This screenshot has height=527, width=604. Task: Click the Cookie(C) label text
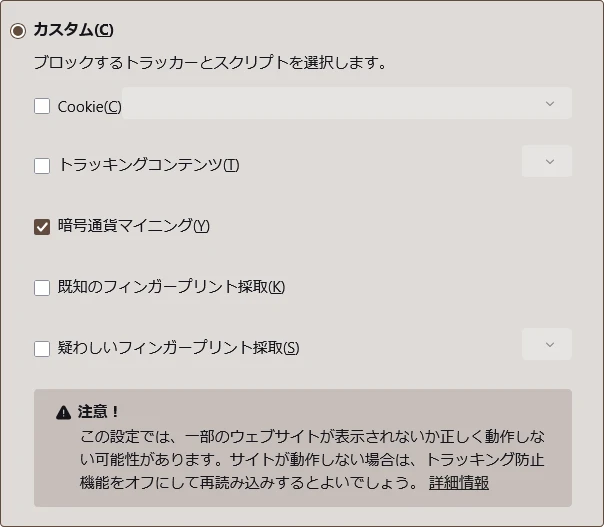coord(89,106)
